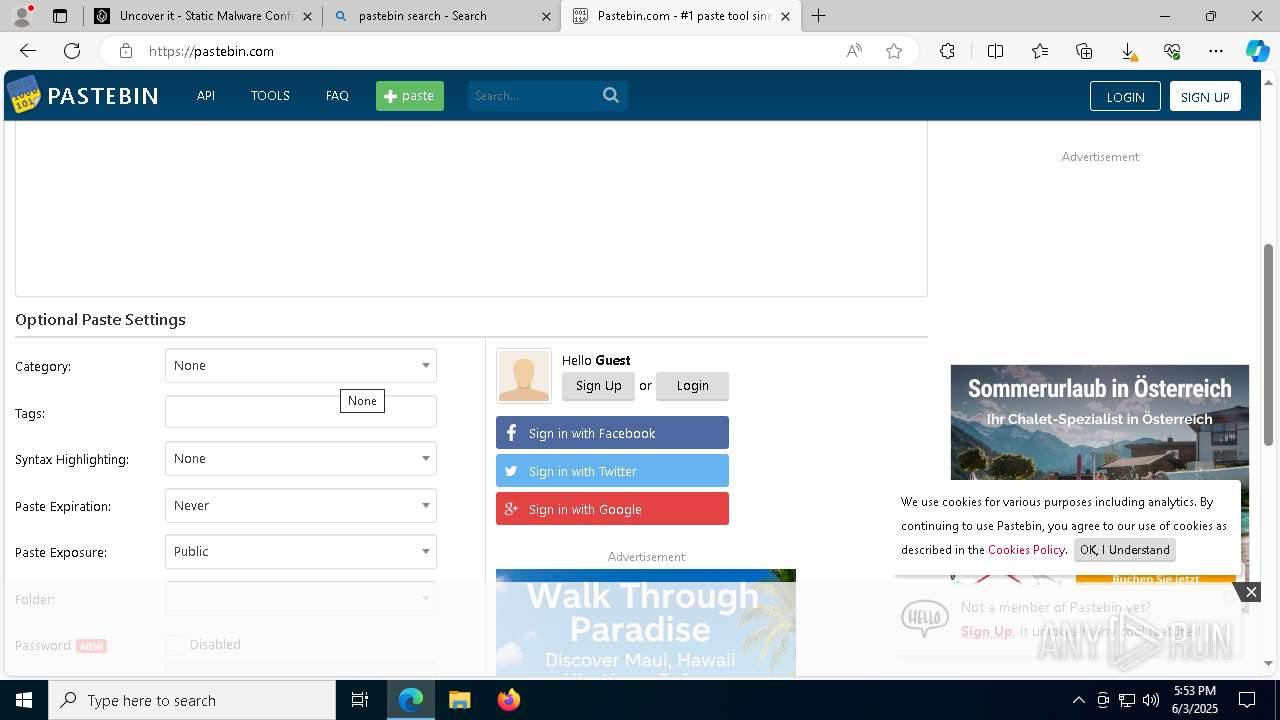Open API menu item
Viewport: 1280px width, 720px height.
pyautogui.click(x=206, y=96)
